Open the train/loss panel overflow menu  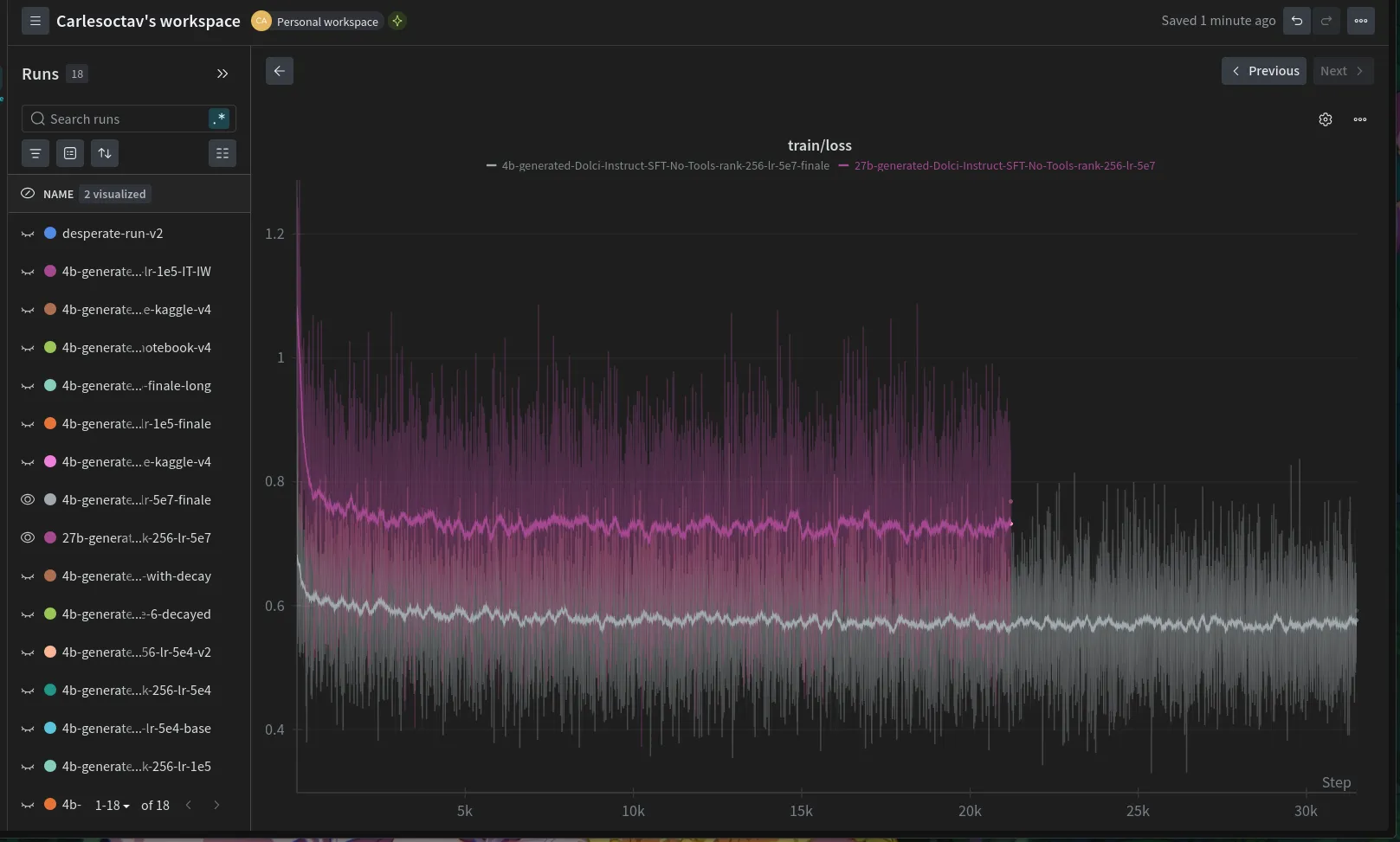tap(1359, 119)
